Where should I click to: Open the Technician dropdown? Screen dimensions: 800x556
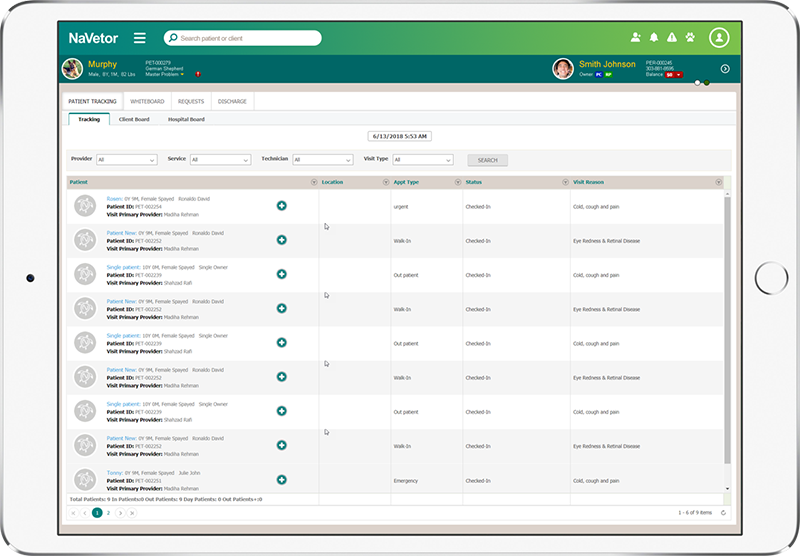(x=322, y=160)
